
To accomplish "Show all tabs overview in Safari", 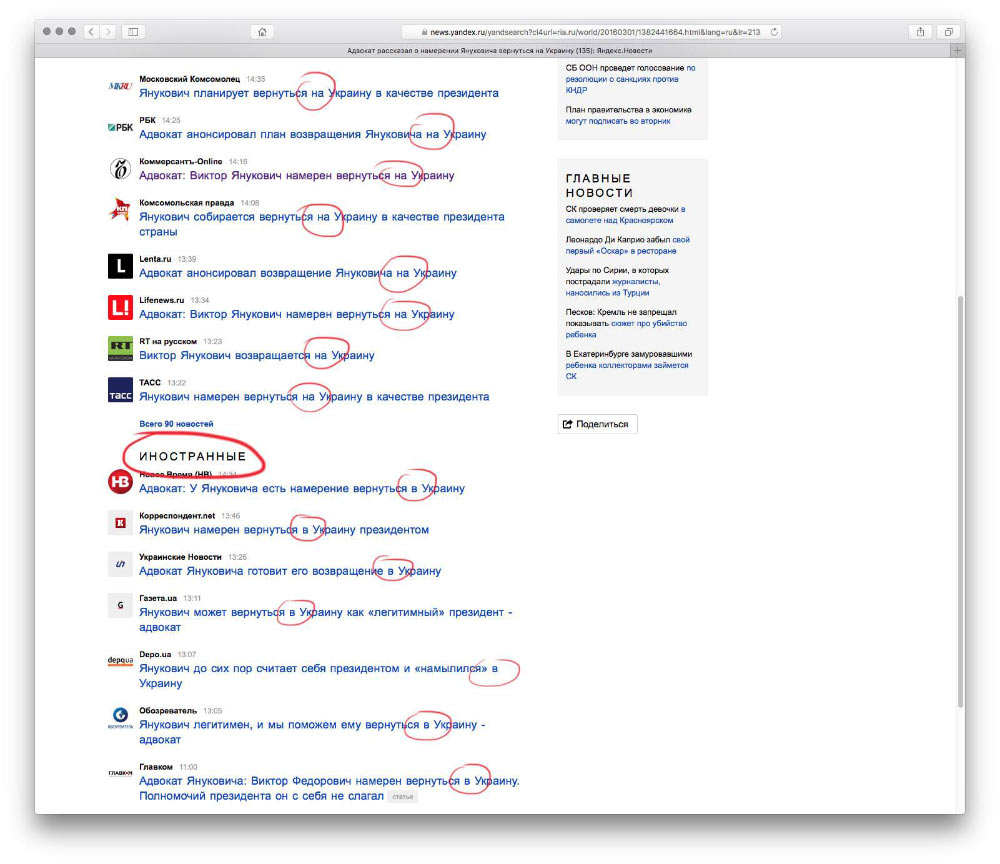I will pos(948,32).
